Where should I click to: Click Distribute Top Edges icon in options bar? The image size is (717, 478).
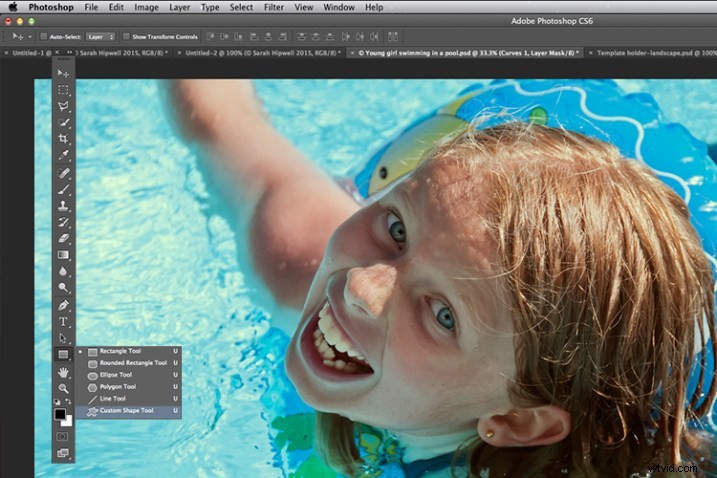tap(301, 37)
